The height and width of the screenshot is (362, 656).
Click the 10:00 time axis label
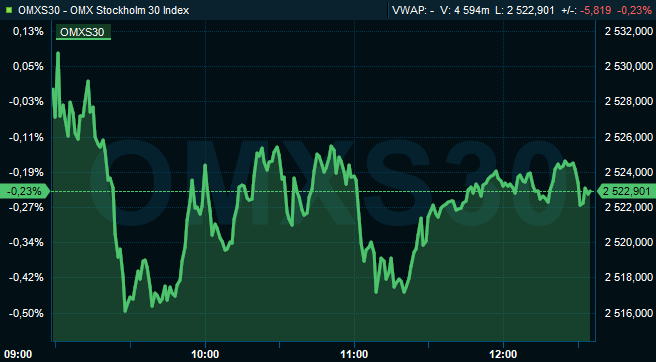(x=205, y=354)
